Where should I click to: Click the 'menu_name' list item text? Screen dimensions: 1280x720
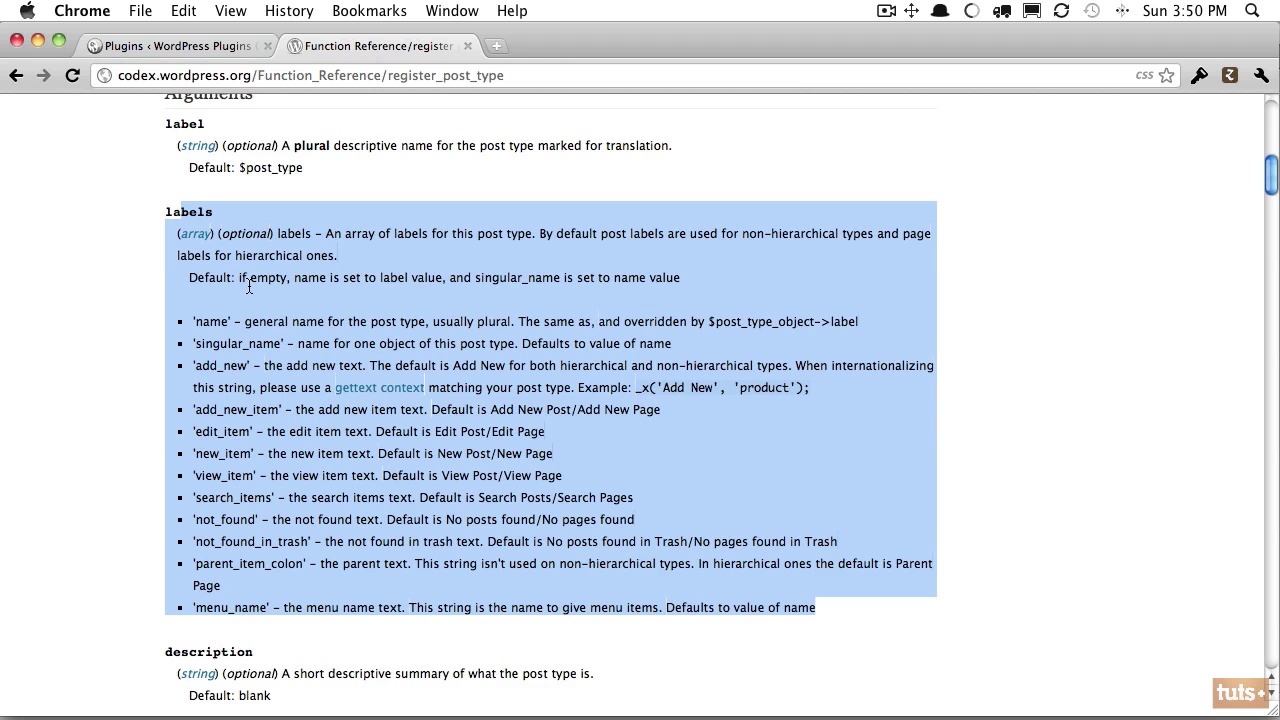504,607
